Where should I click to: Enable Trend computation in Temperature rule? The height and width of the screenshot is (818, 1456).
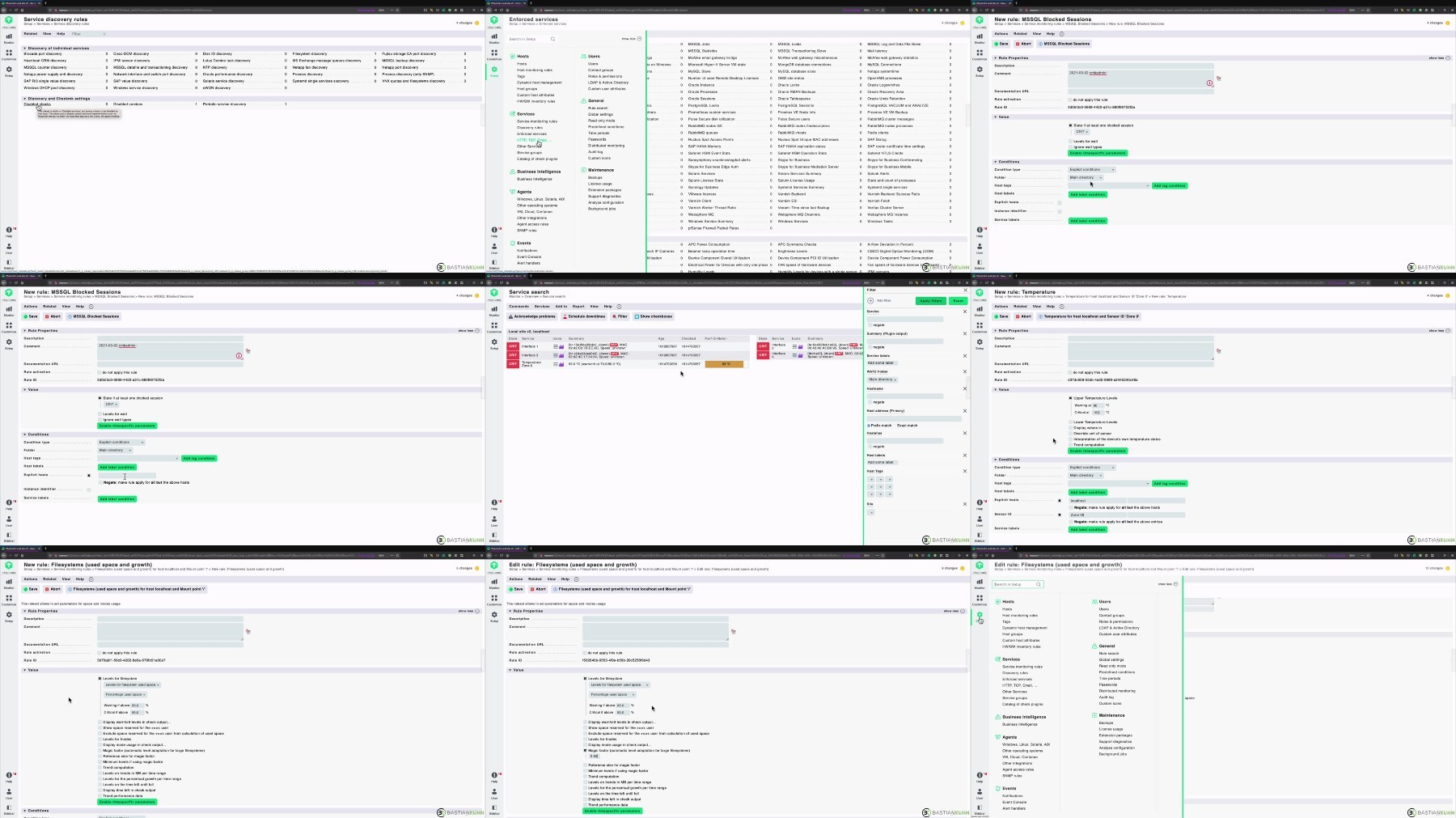pos(1071,444)
